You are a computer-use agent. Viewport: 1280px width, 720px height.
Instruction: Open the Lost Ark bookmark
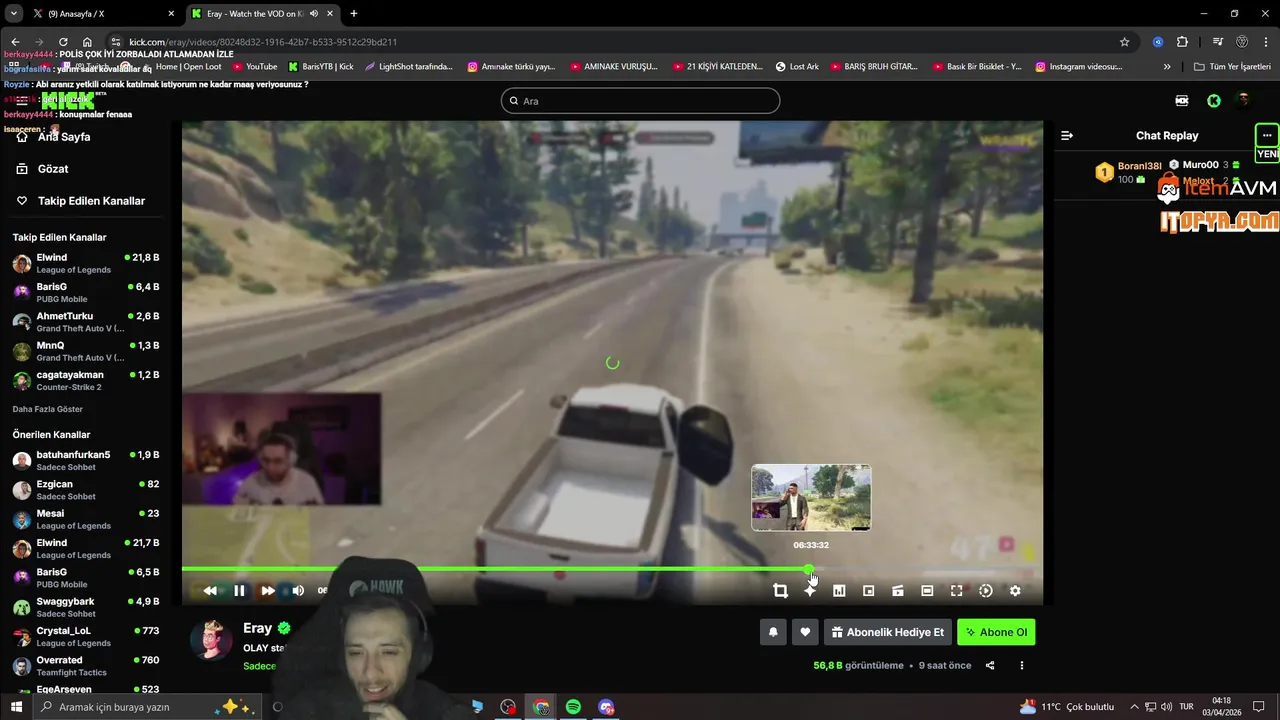(x=796, y=67)
